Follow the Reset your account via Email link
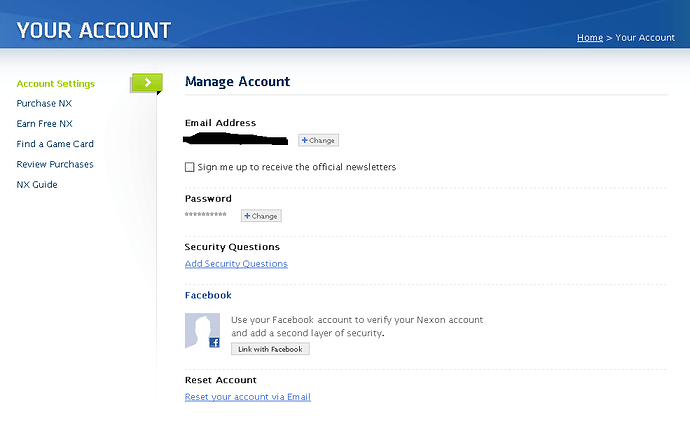This screenshot has width=690, height=435. click(247, 397)
